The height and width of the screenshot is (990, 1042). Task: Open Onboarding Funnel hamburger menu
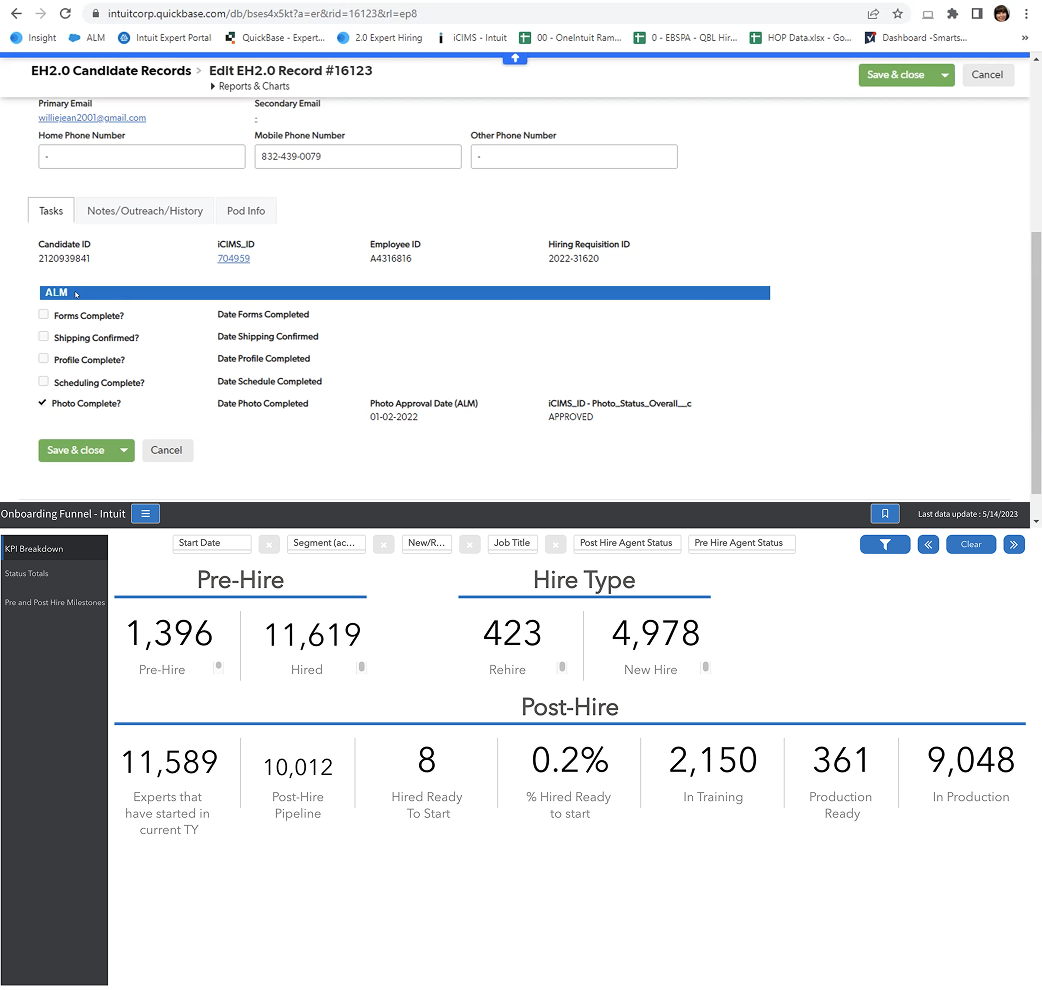[x=146, y=514]
